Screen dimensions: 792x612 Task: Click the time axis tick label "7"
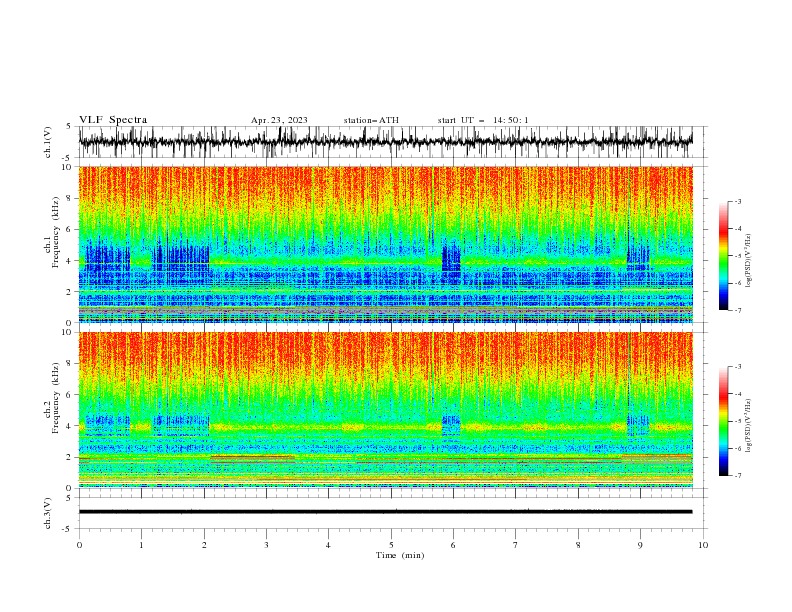click(516, 545)
